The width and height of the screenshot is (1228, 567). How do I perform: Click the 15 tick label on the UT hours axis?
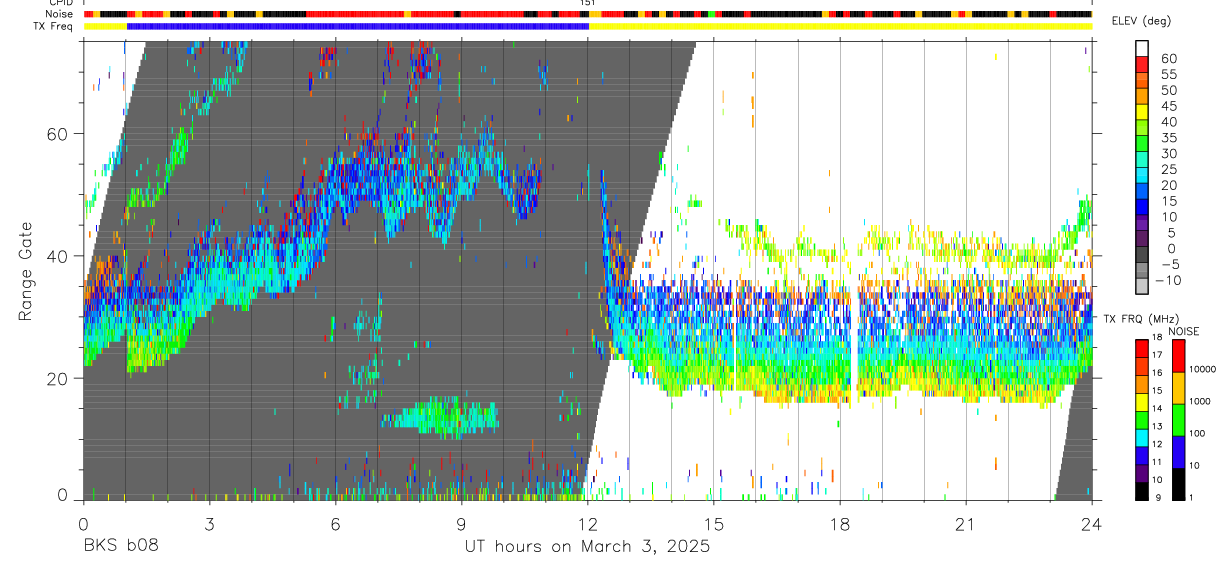714,524
